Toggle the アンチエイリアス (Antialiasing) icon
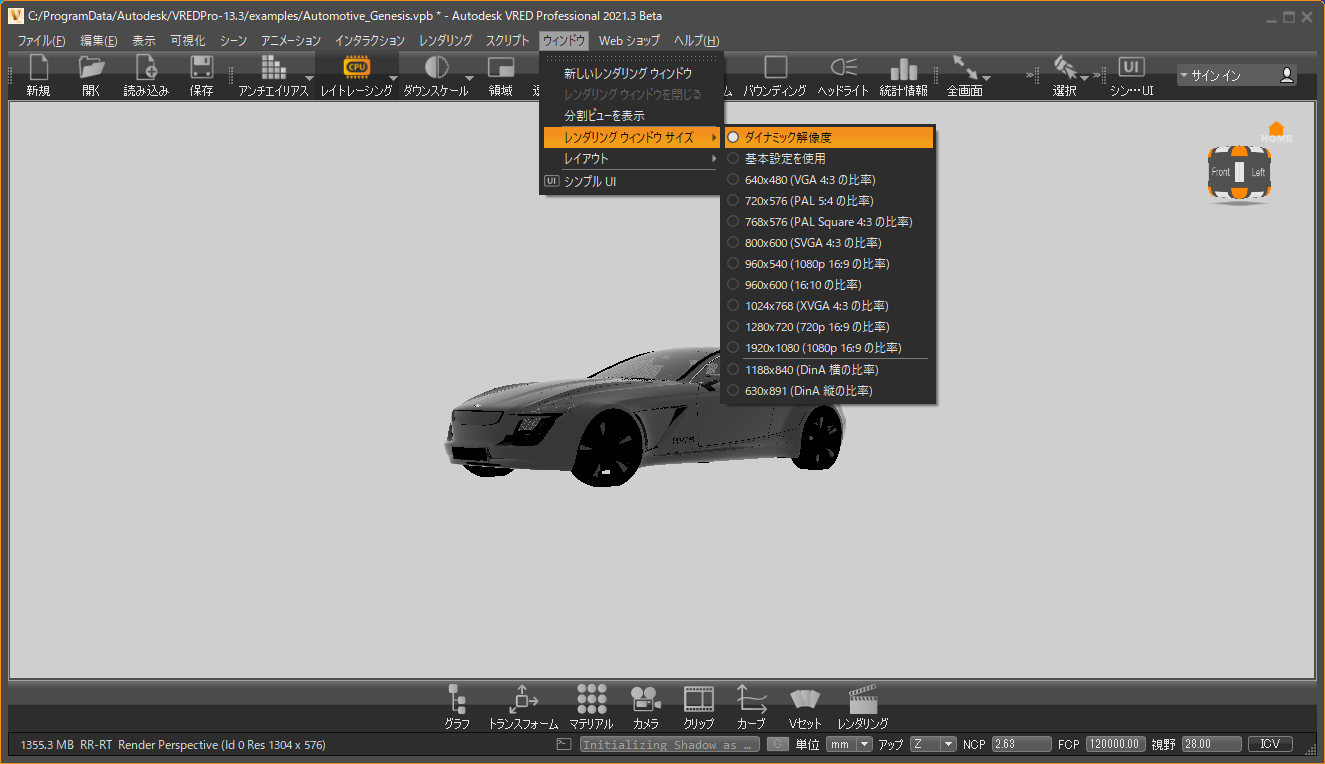Screen dimensions: 1325x764 point(273,67)
